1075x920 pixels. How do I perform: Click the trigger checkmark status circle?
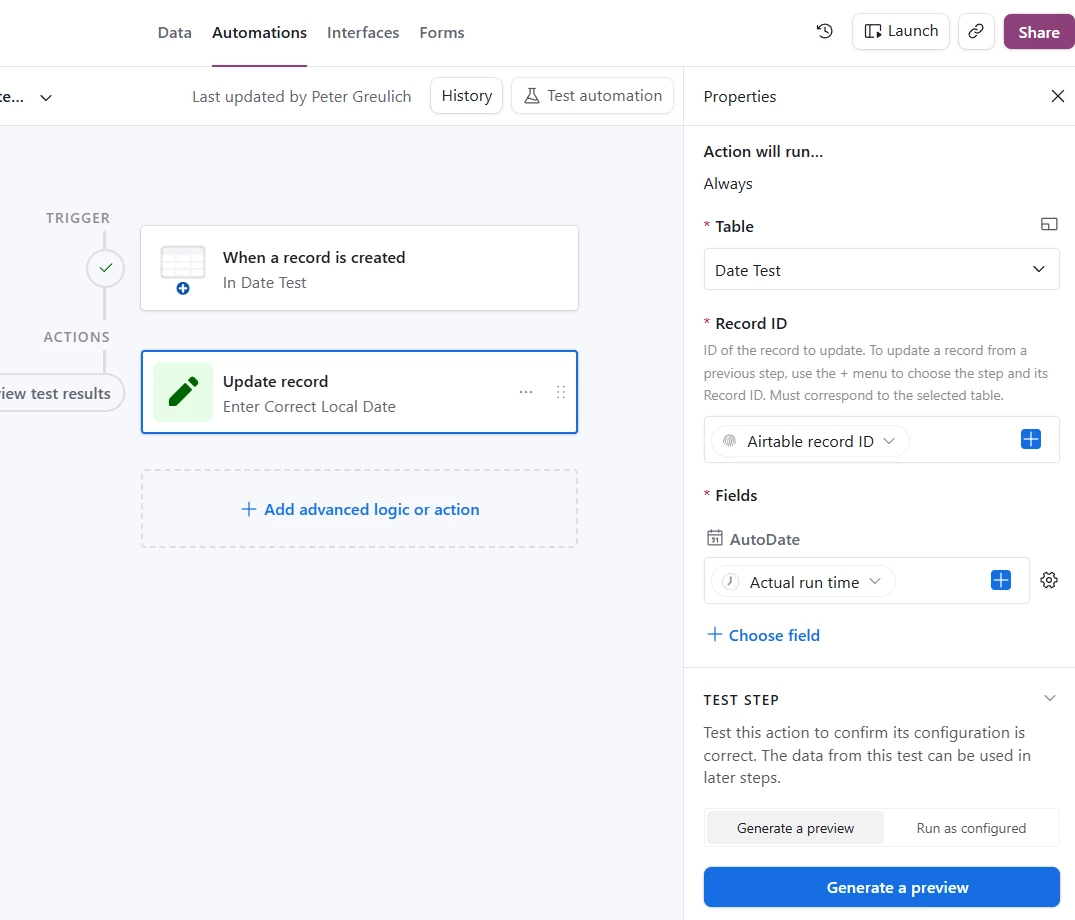click(105, 268)
